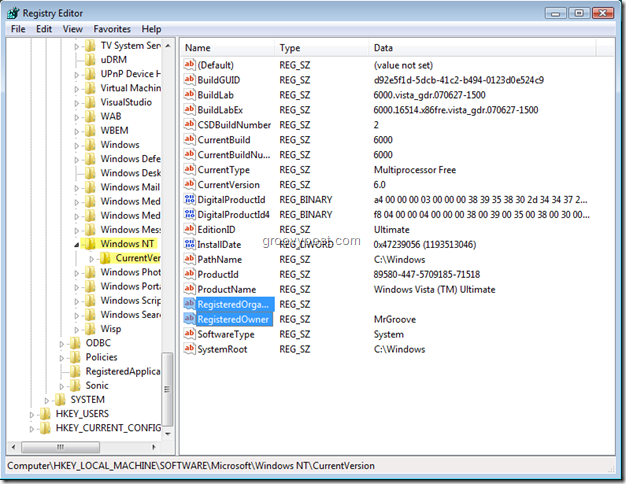626x484 pixels.
Task: Click the BuildGUID string value icon
Action: point(189,79)
